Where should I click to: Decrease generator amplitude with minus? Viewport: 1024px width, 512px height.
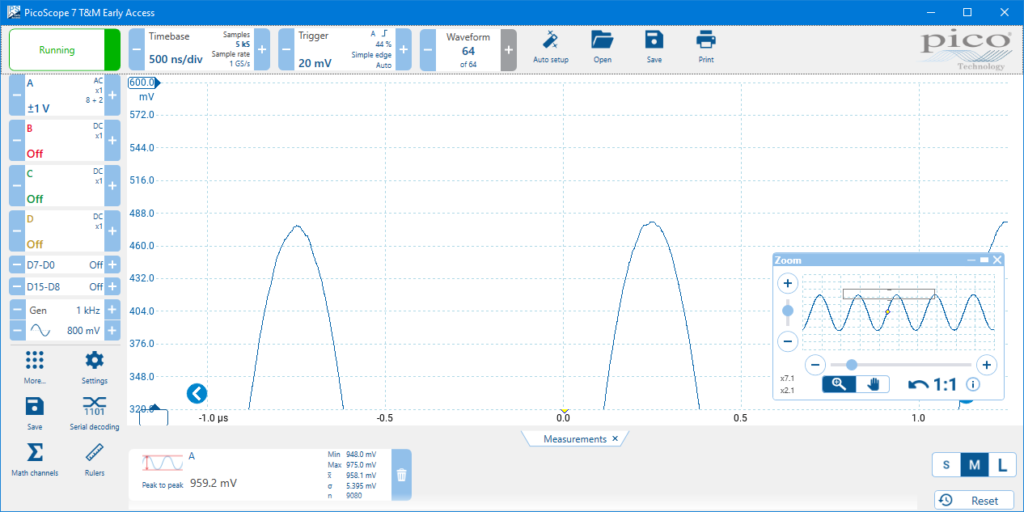[x=17, y=330]
